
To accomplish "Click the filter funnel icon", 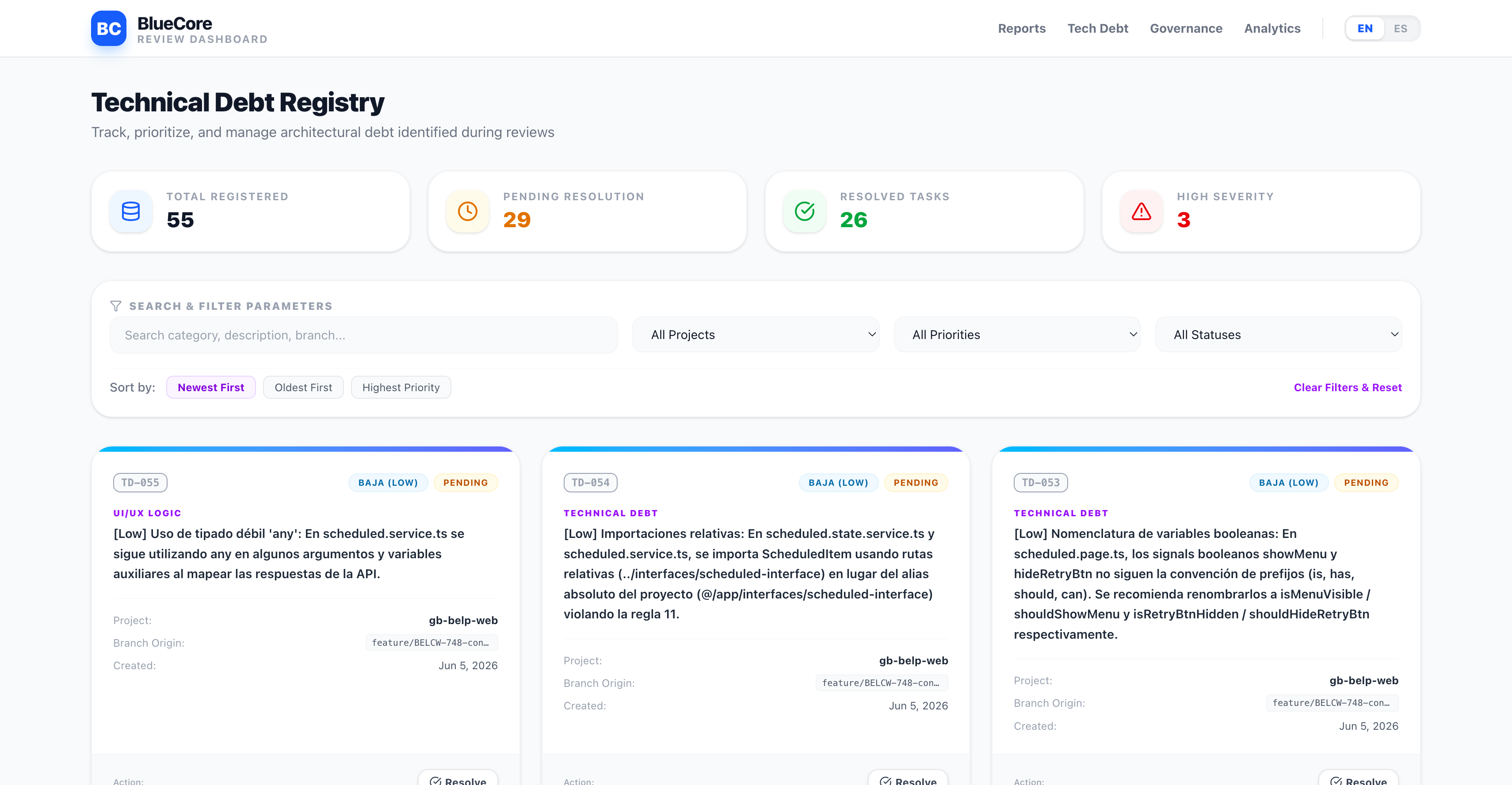I will [116, 306].
